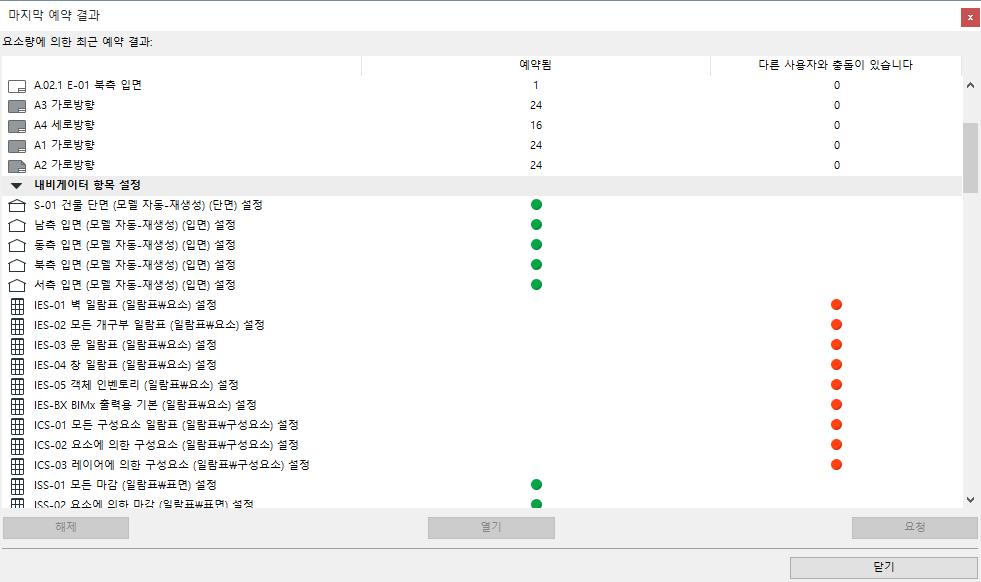Click the 다른 사용자와 충돌이 있습니다 column header
Image resolution: width=981 pixels, height=582 pixels.
(836, 65)
